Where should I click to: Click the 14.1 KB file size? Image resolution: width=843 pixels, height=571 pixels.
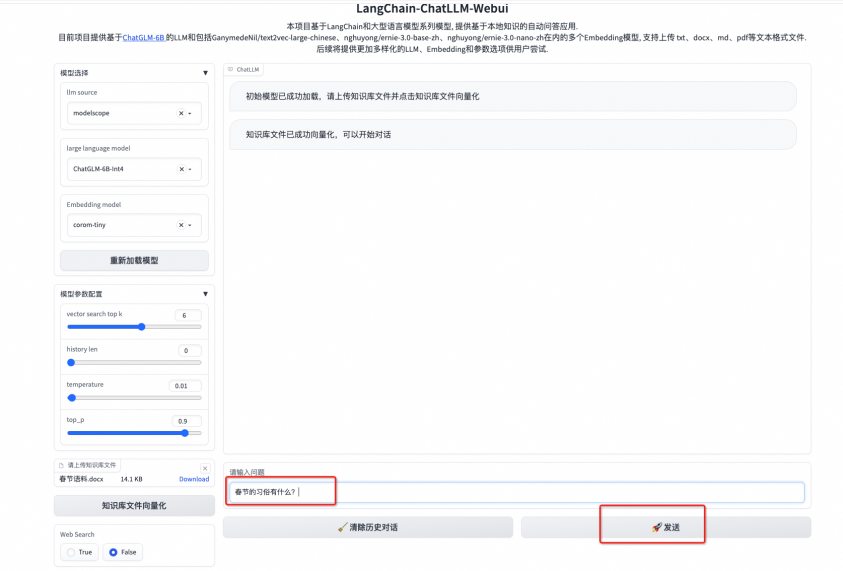[131, 479]
